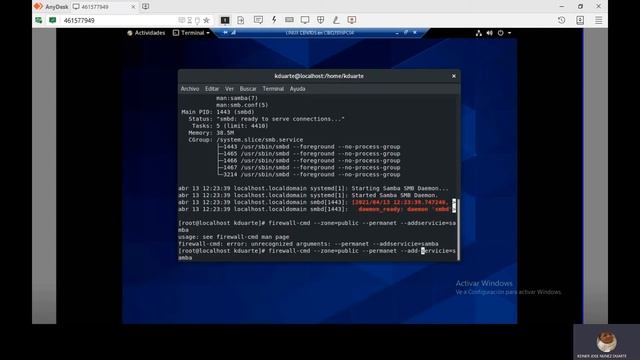Expand the GNOME system menu arrow
640x360 pixels.
coord(509,33)
